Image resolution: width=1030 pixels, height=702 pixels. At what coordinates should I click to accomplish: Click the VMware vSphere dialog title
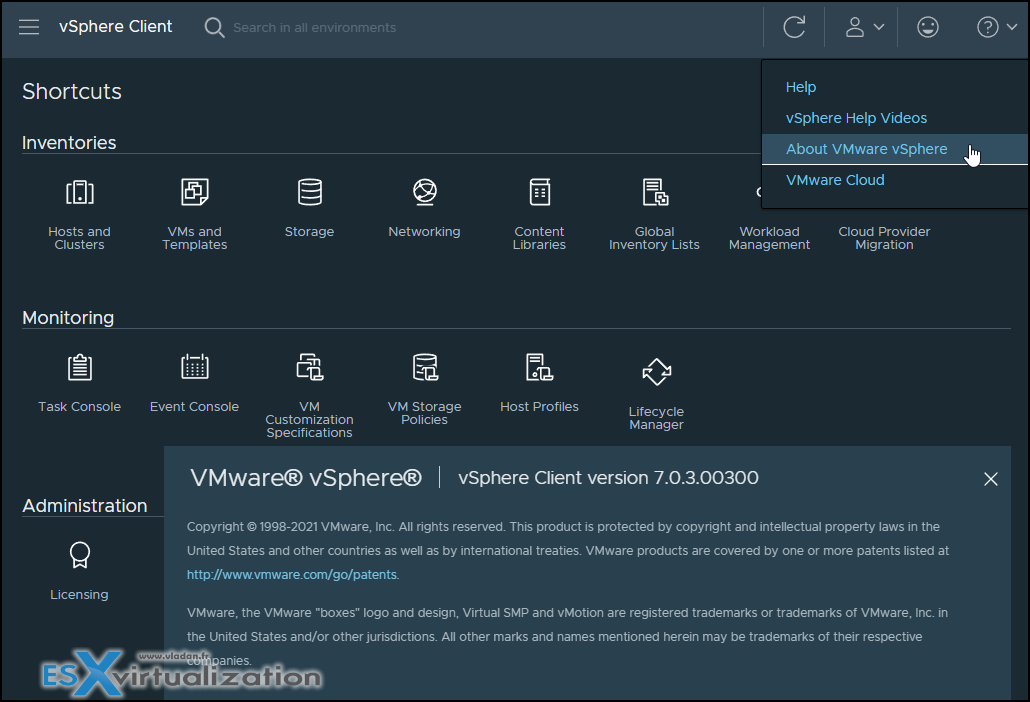click(x=306, y=477)
